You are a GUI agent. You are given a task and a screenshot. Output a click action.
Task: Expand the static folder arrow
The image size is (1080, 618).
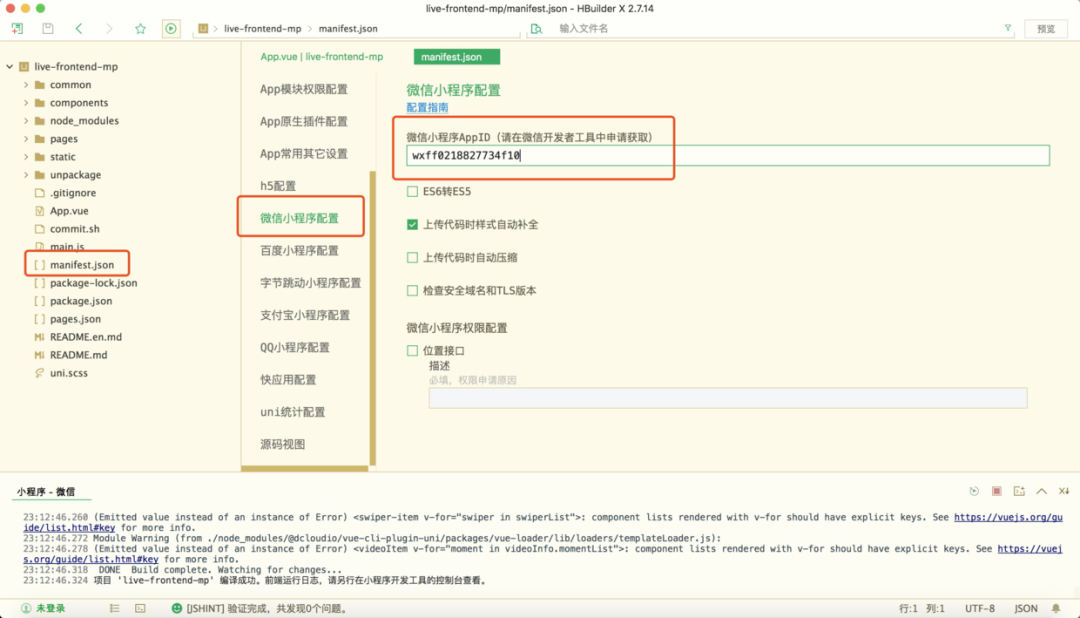[26, 156]
